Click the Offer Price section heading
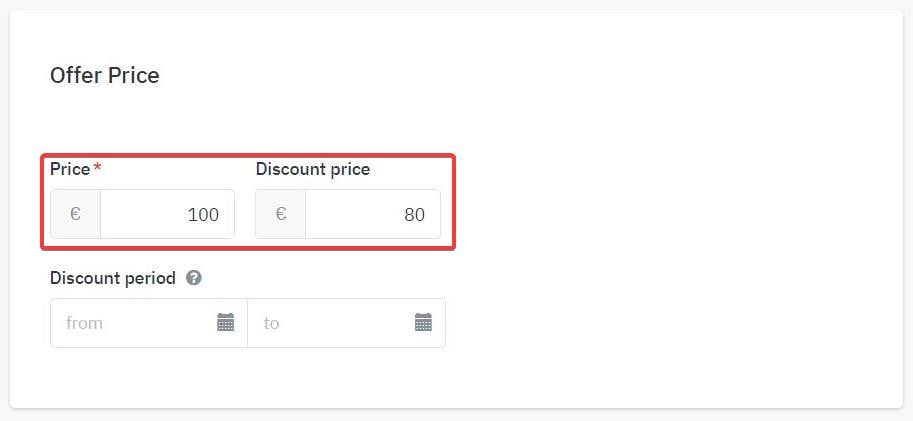The height and width of the screenshot is (421, 913). click(x=105, y=76)
